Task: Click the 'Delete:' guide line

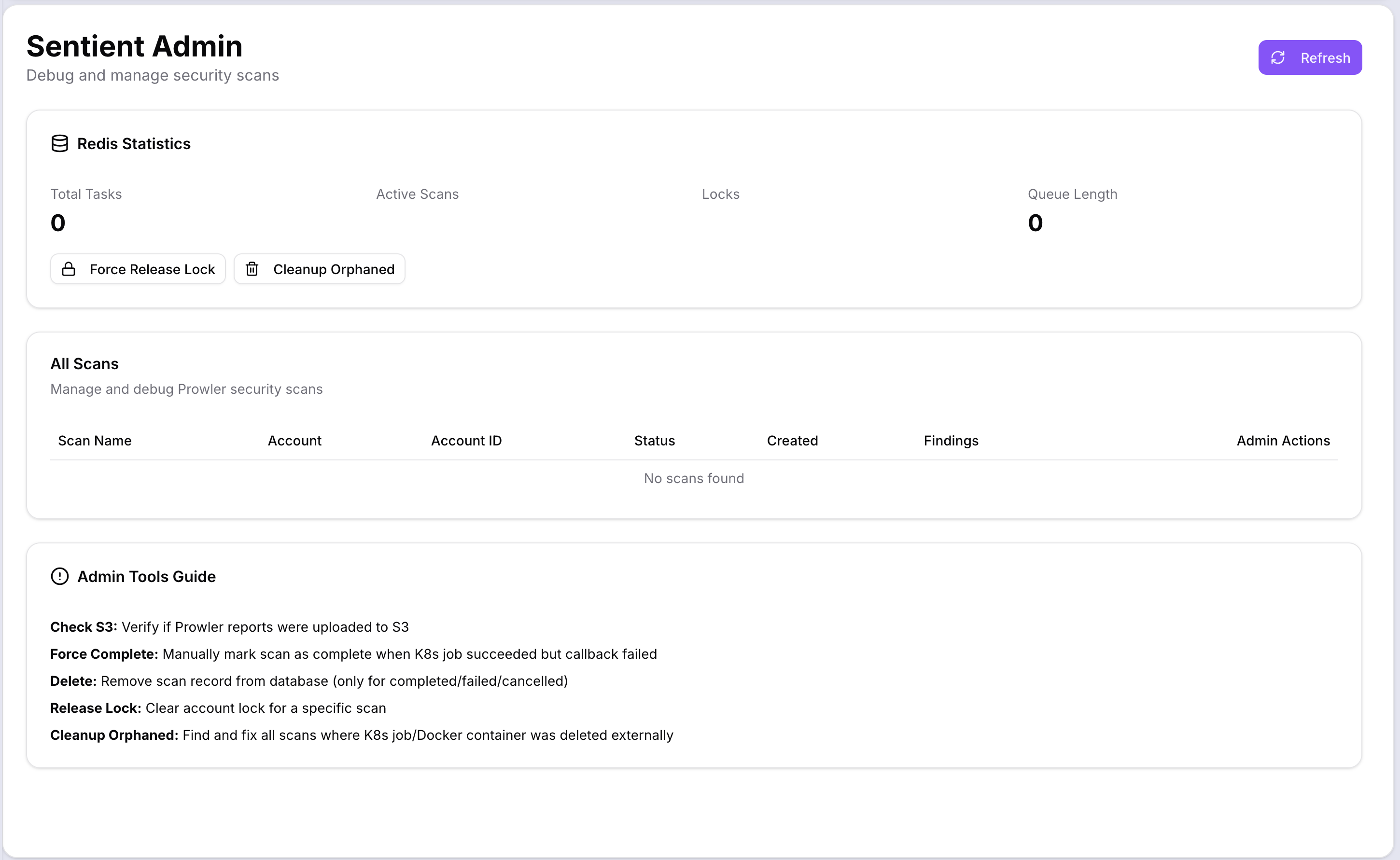Action: click(309, 681)
